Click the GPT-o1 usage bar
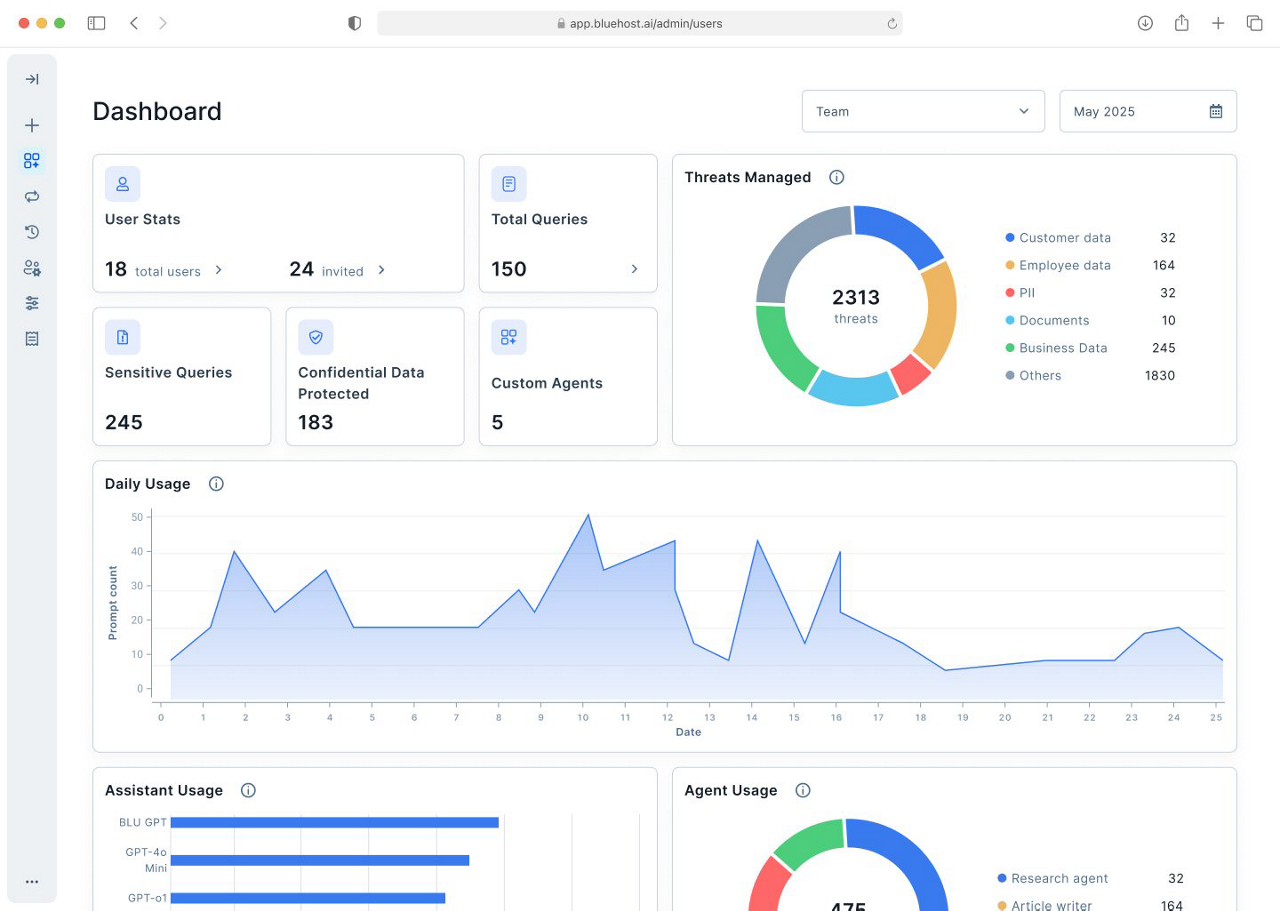1280x911 pixels. click(x=308, y=898)
